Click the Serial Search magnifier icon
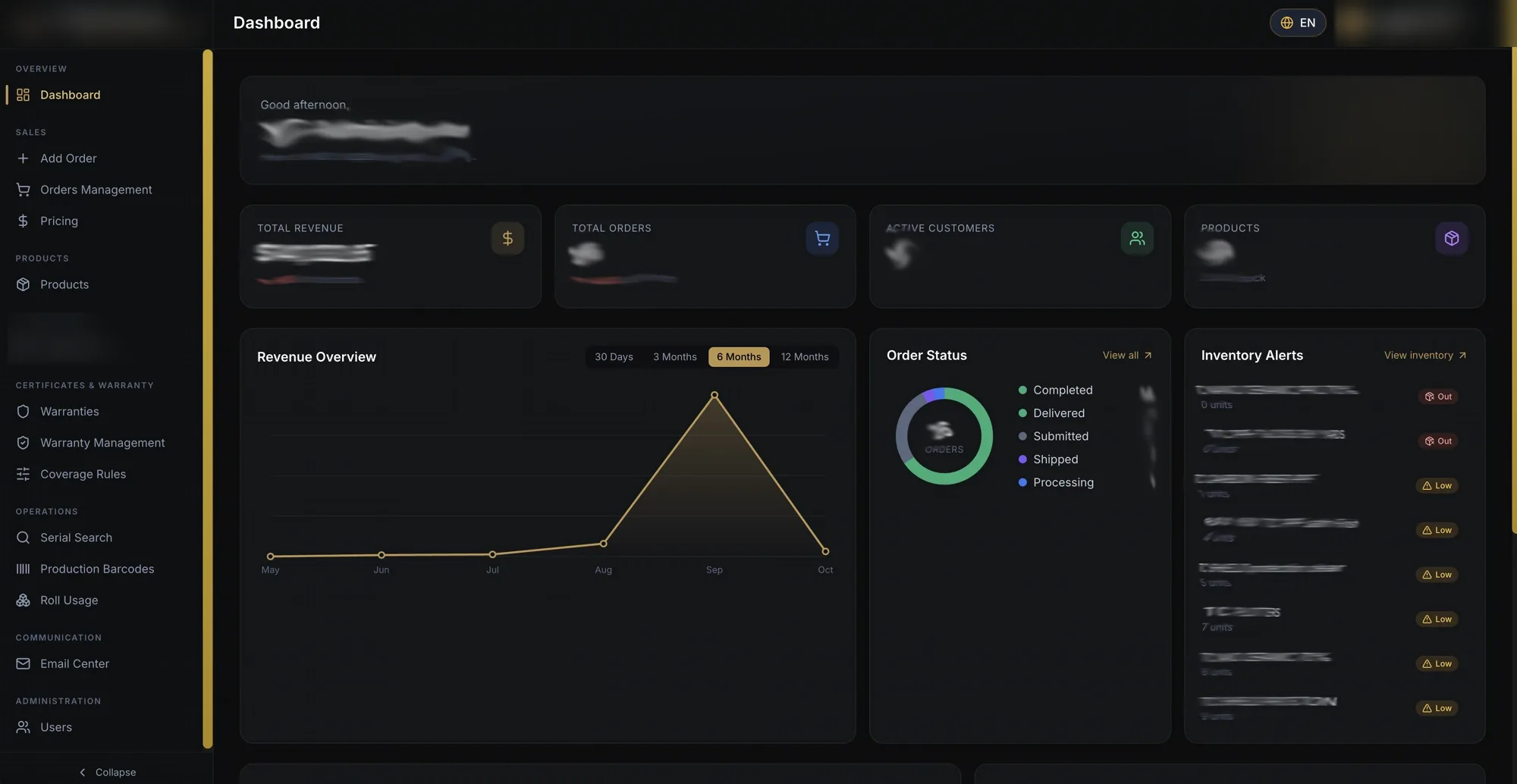This screenshot has width=1517, height=784. click(23, 538)
